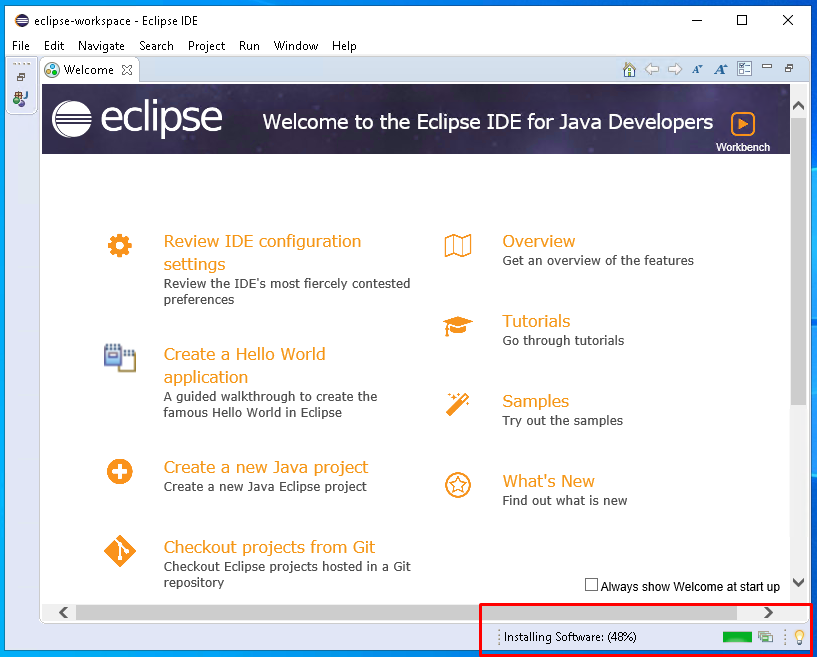Screen dimensions: 817x657
Task: Restore the Welcome view panel
Action: (x=789, y=68)
